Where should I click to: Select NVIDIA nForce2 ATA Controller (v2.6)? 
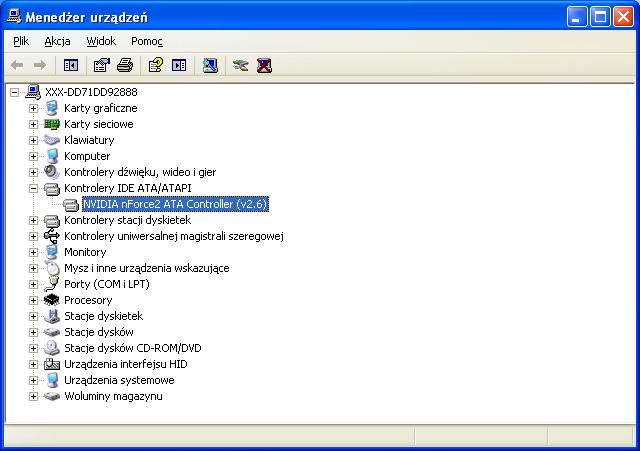[175, 204]
